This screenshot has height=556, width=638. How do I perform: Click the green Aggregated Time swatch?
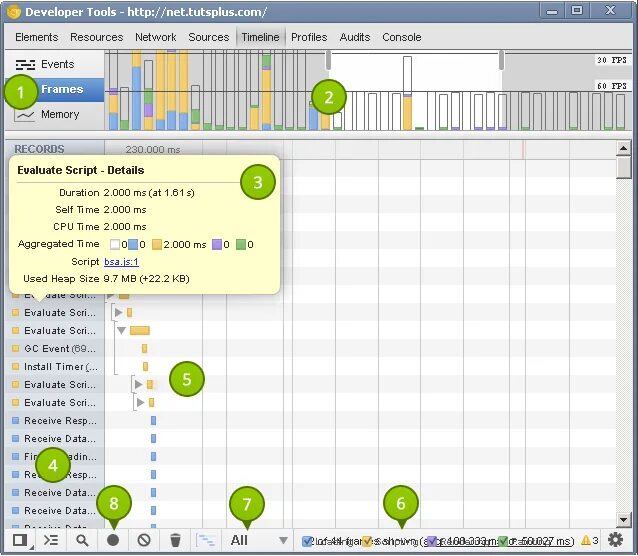pyautogui.click(x=241, y=244)
